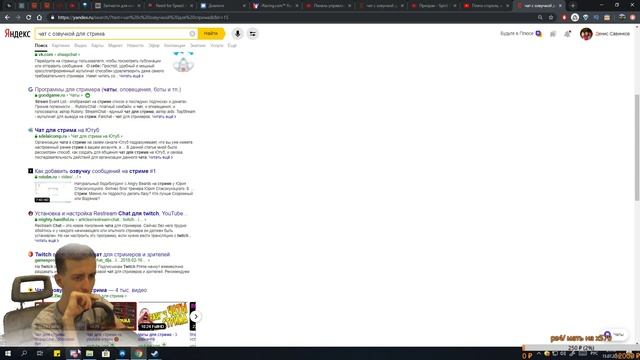Switch to the Need for Speed tab
The width and height of the screenshot is (640, 360).
pos(171,6)
